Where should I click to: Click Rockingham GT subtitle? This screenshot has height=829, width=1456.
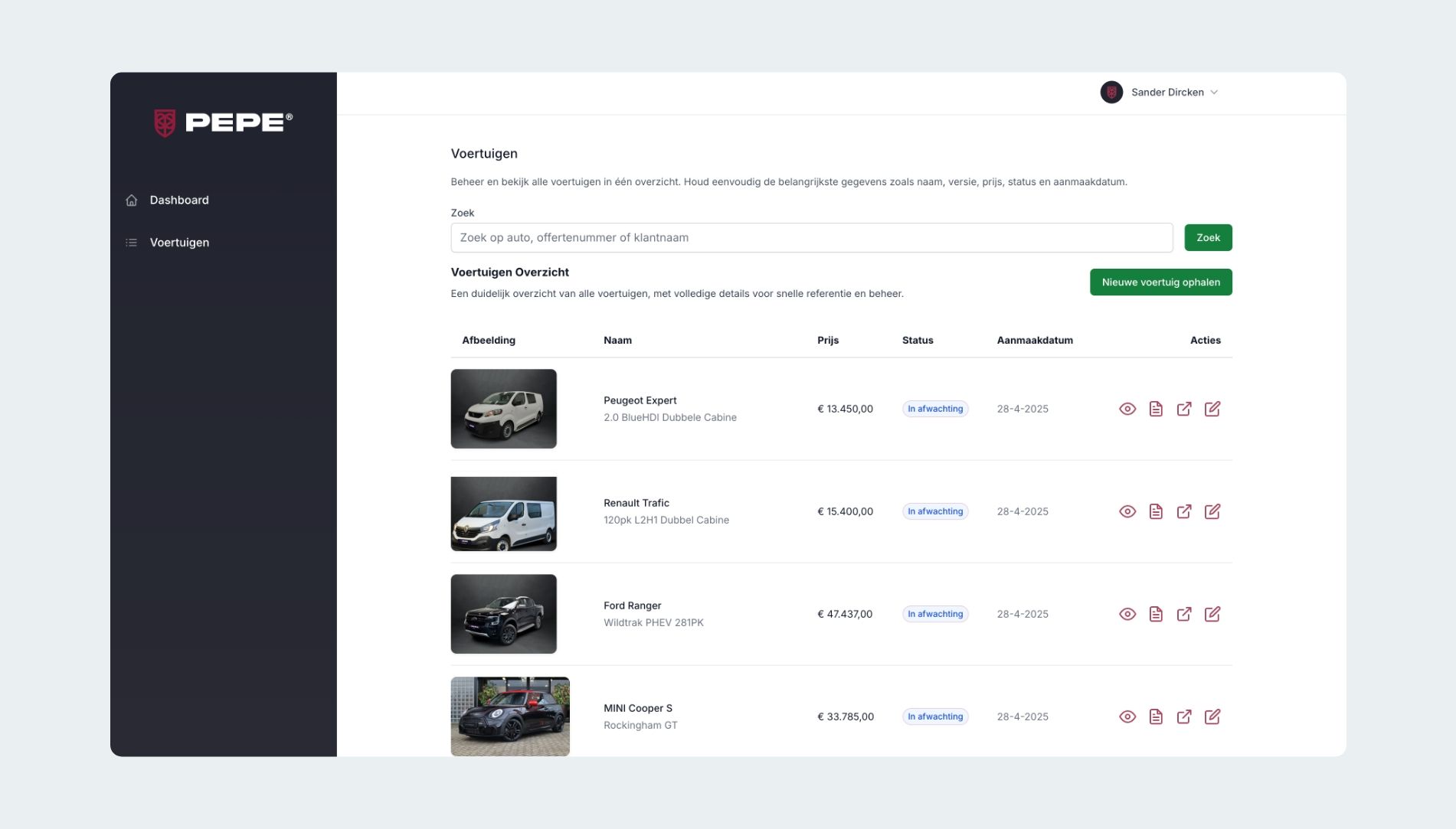pos(640,725)
